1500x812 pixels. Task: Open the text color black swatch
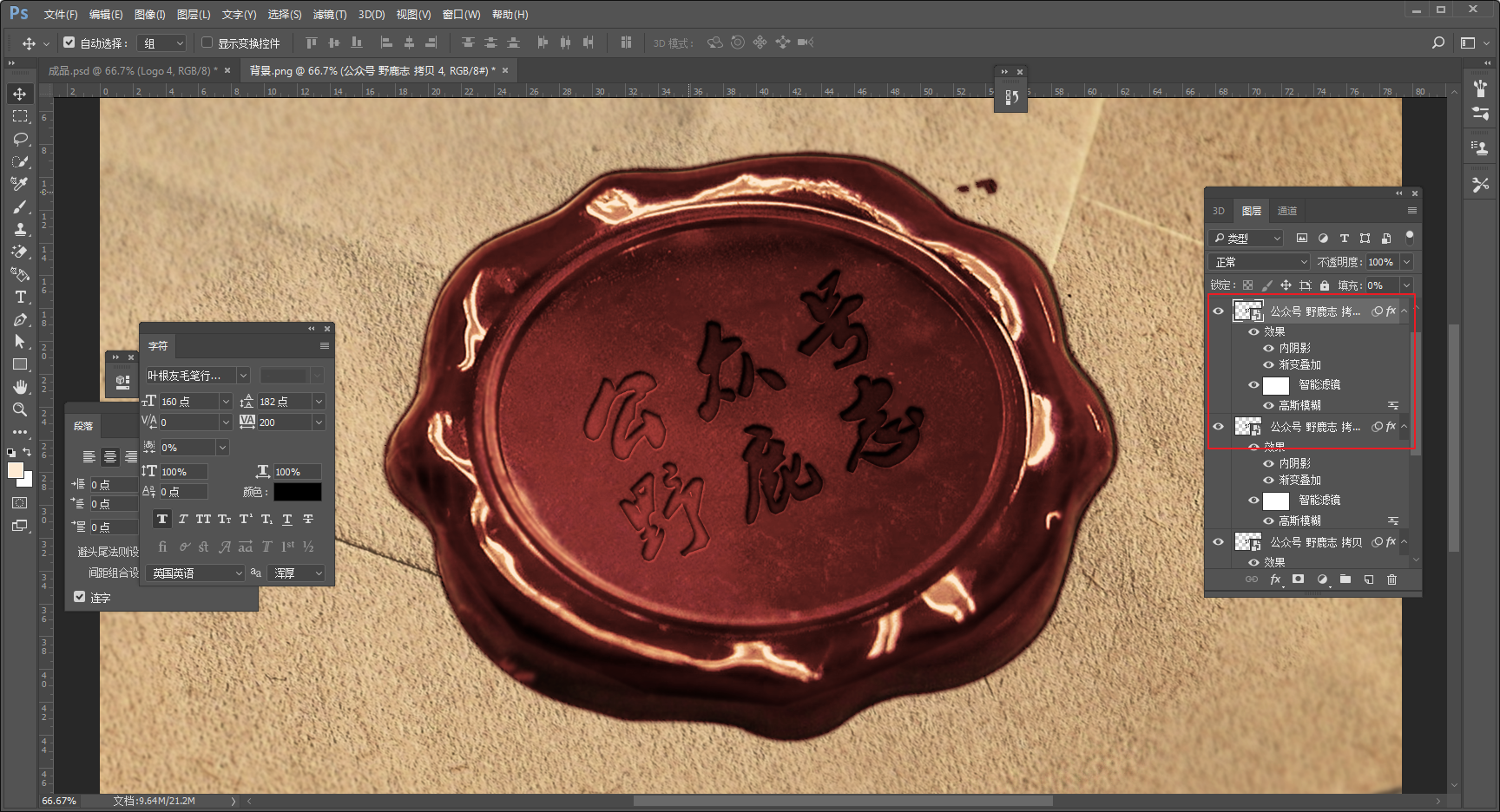(x=298, y=492)
